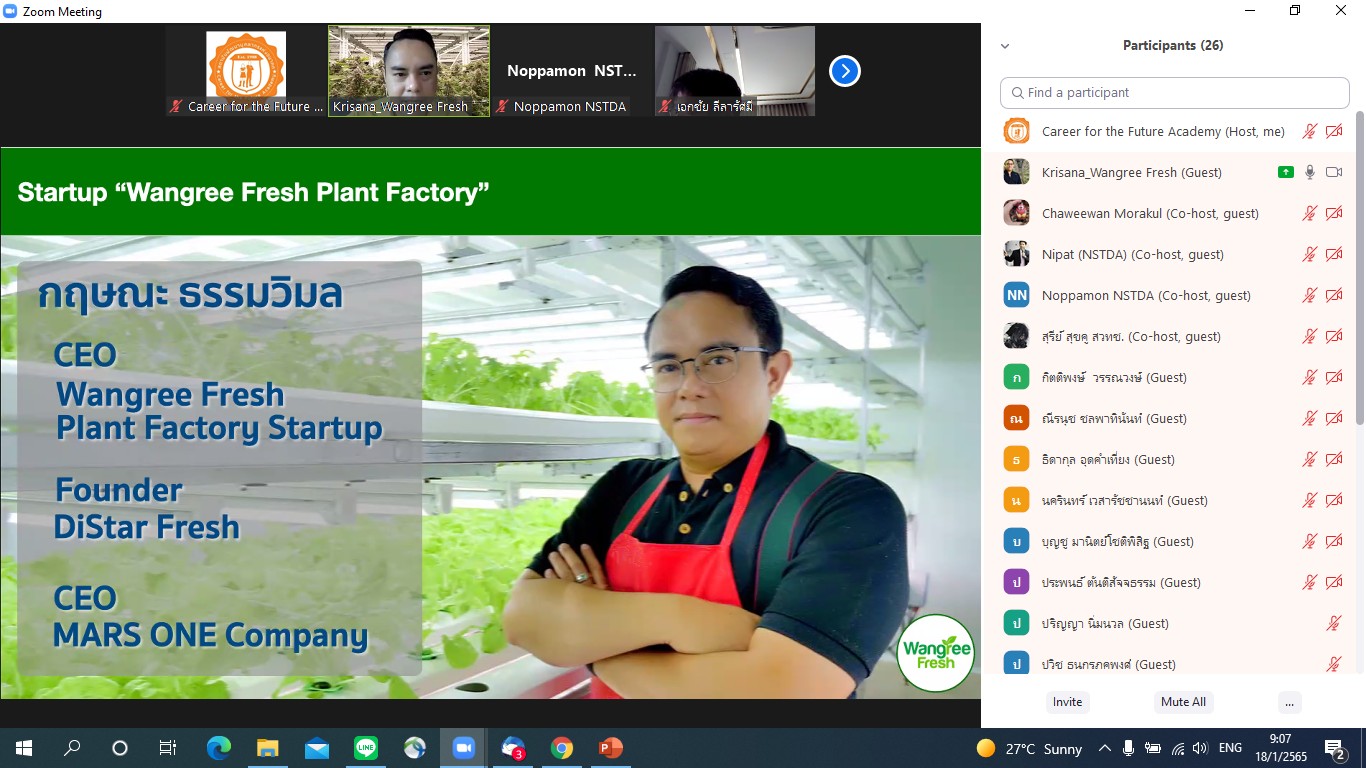Screen dimensions: 1366x768
Task: Open the more options (...) button in Participants
Action: [x=1289, y=702]
